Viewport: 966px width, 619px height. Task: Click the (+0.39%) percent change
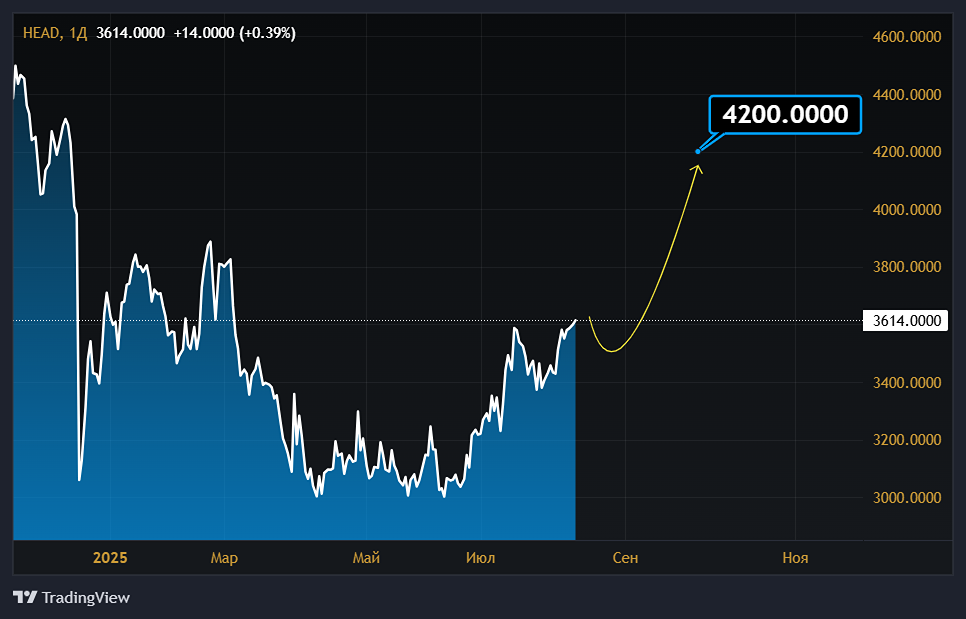tap(267, 33)
